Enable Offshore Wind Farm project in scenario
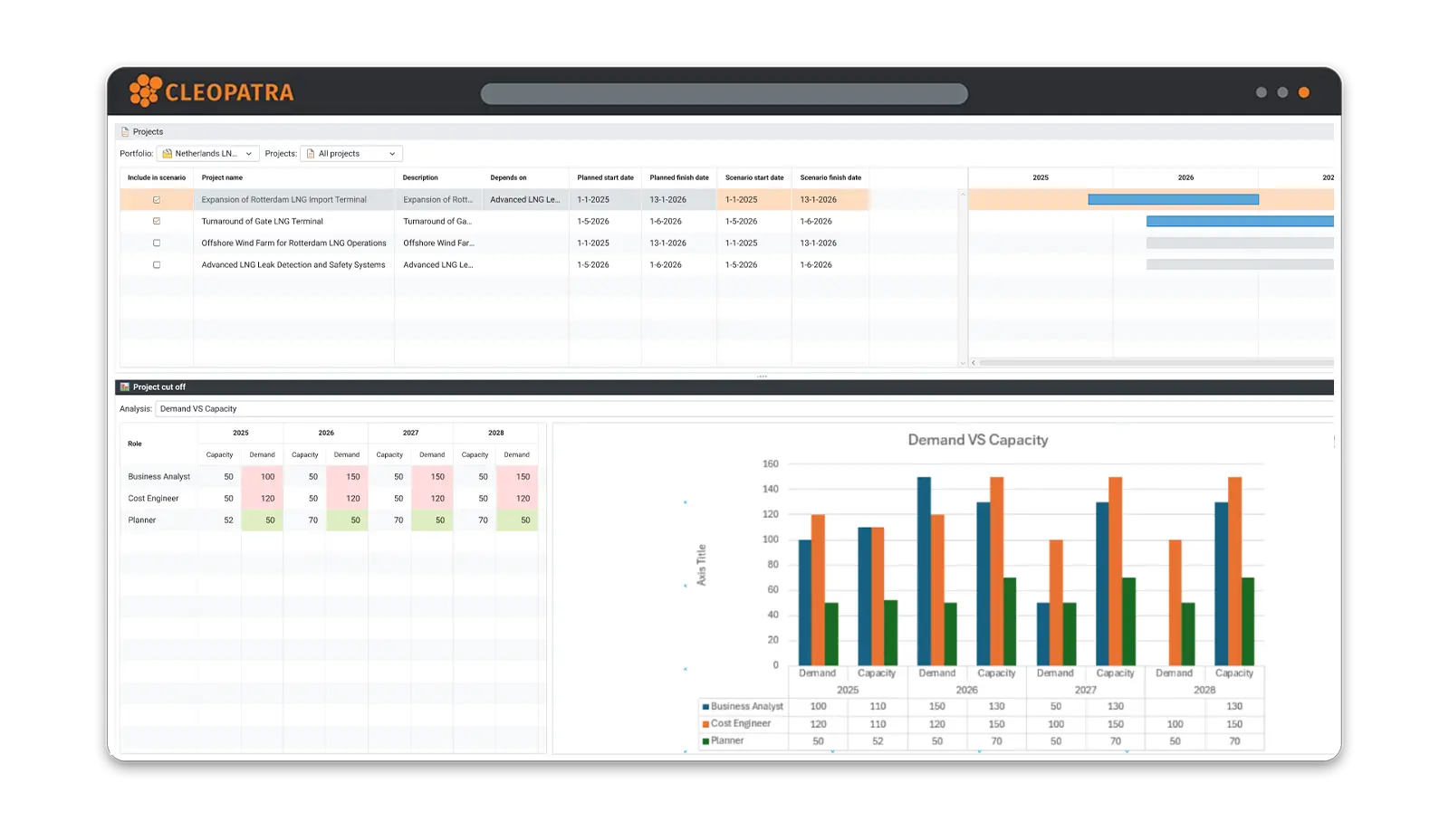The width and height of the screenshot is (1449, 840). click(157, 243)
